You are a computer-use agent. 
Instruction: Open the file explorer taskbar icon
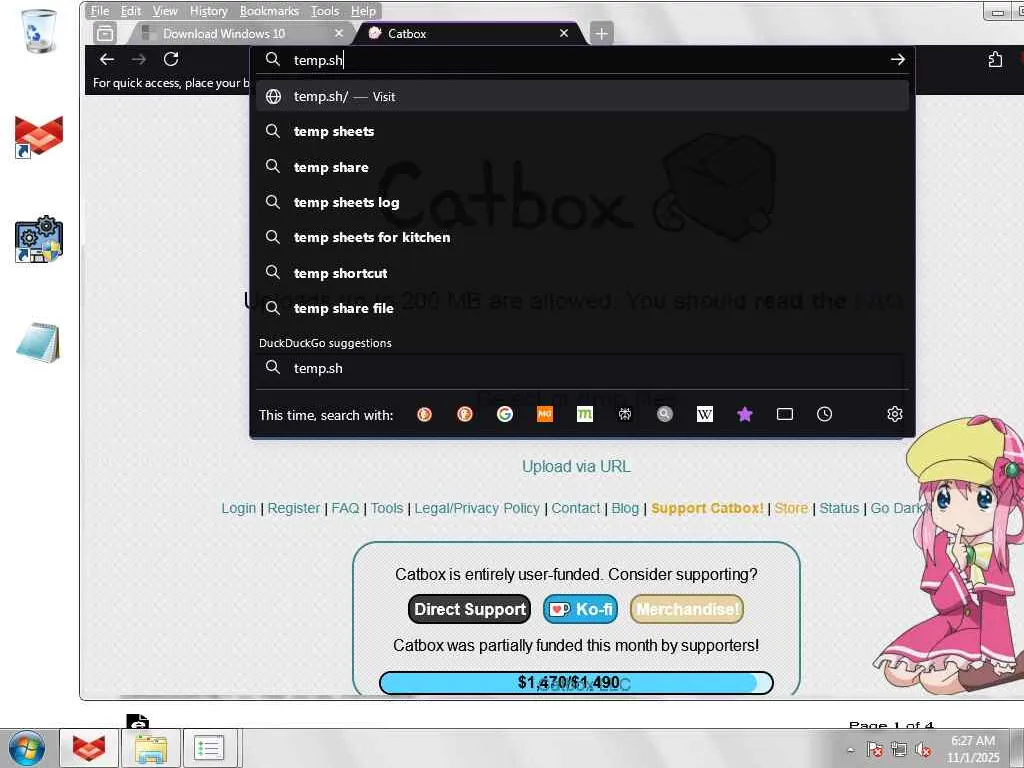pos(150,748)
